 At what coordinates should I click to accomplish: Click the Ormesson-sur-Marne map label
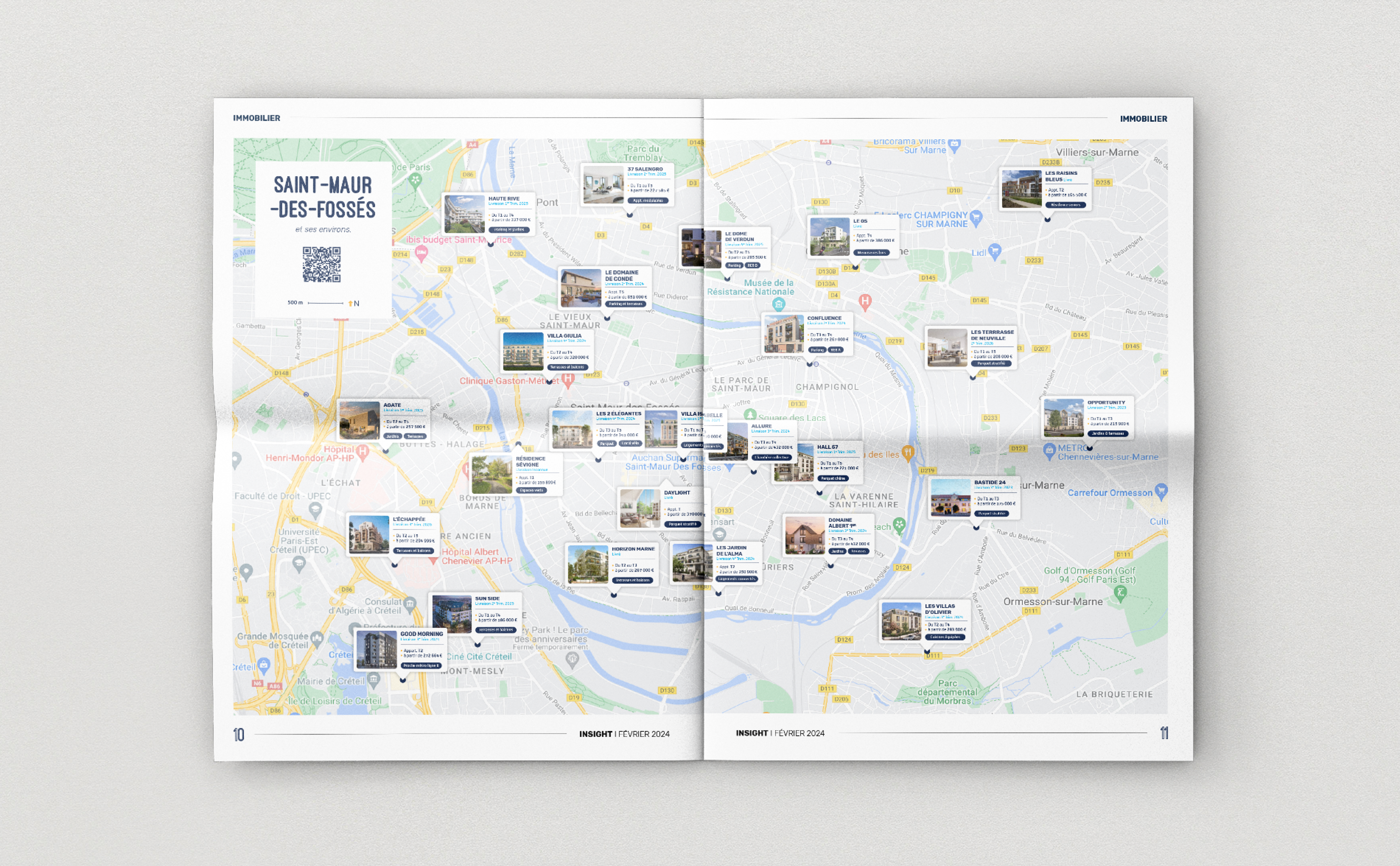pyautogui.click(x=1053, y=601)
